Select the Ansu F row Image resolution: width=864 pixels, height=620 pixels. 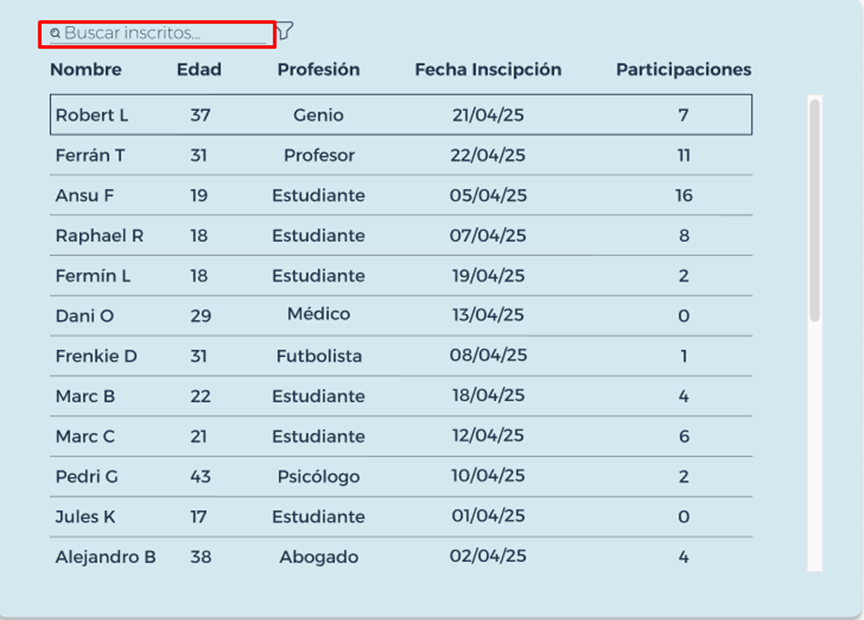click(x=401, y=196)
